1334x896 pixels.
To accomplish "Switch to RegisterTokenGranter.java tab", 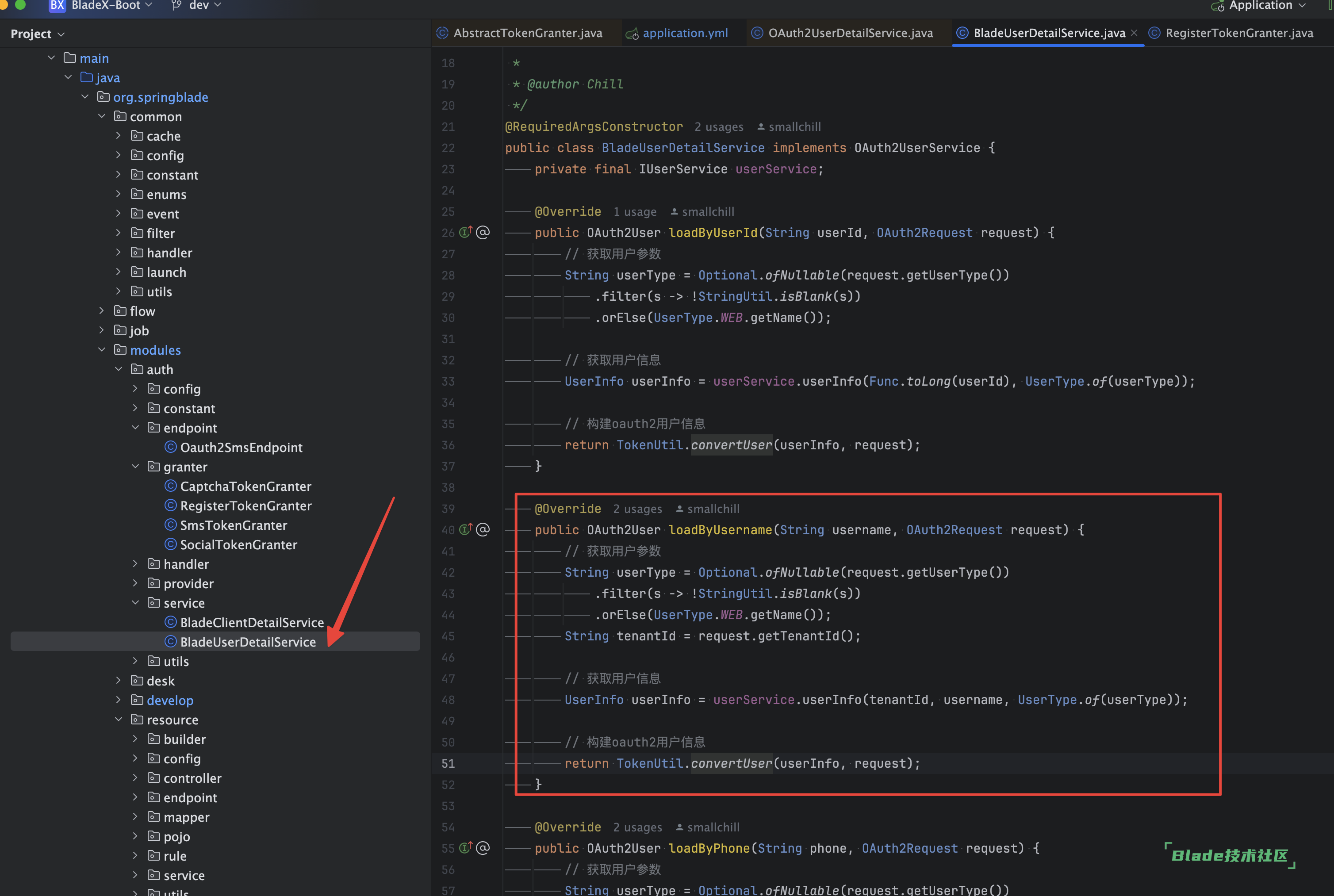I will 1231,33.
